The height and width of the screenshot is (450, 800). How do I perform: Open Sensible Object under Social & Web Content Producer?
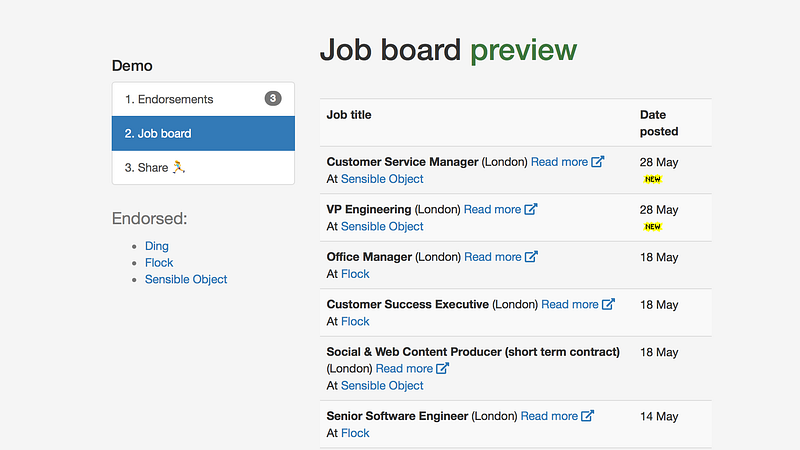click(x=382, y=386)
